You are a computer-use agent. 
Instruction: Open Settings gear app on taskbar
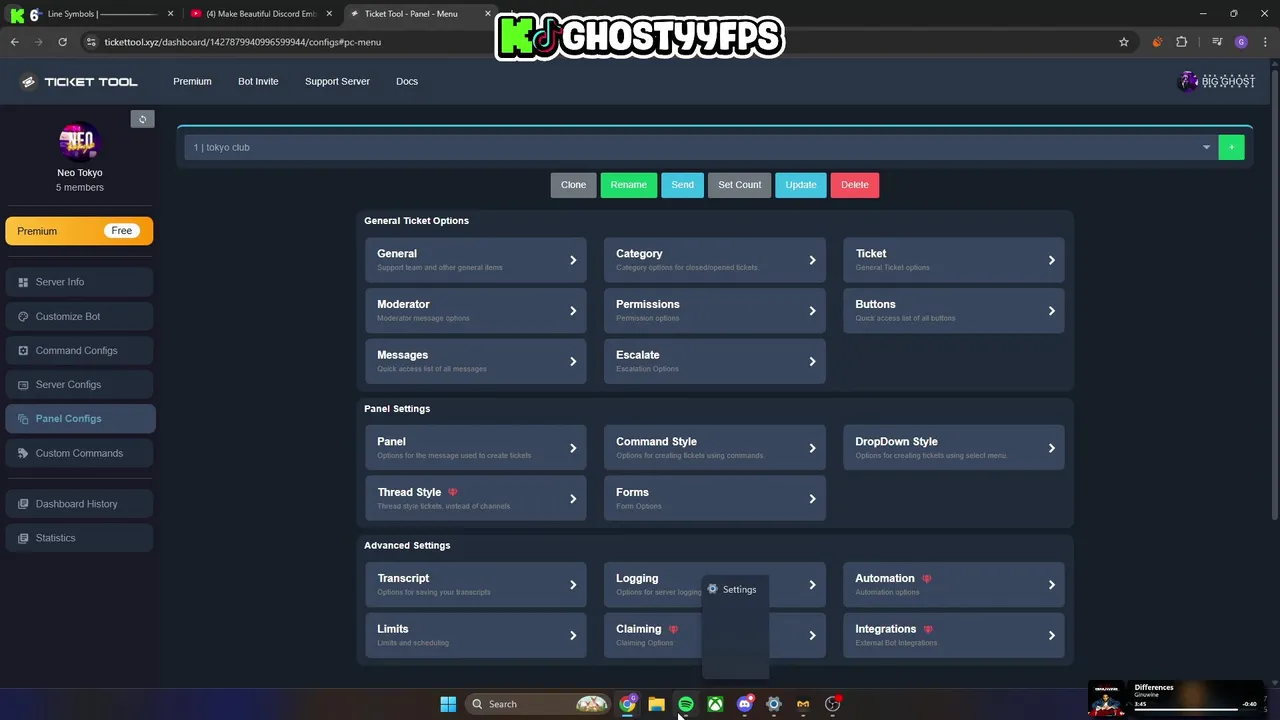pyautogui.click(x=773, y=704)
